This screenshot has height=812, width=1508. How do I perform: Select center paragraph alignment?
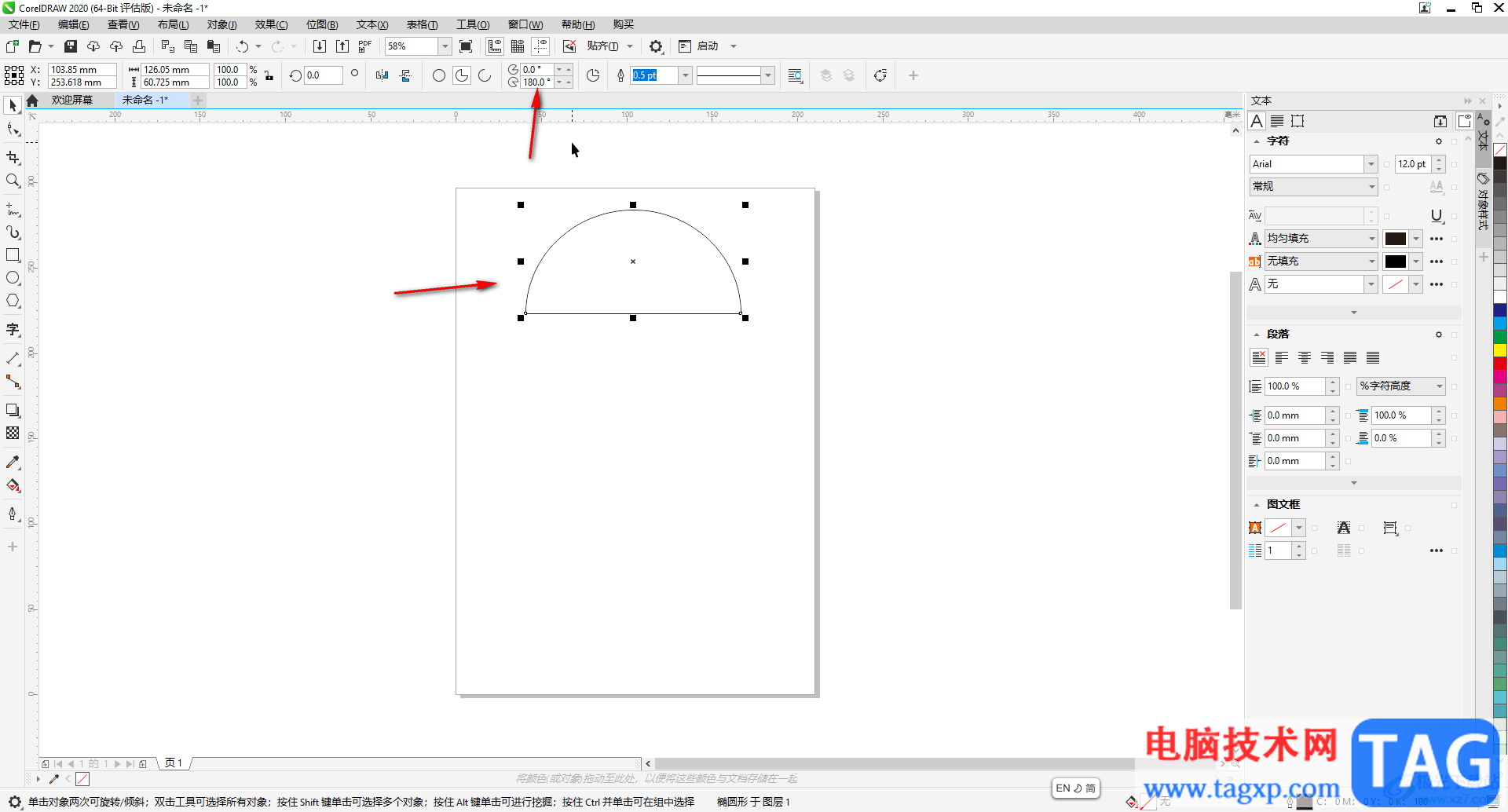1305,358
